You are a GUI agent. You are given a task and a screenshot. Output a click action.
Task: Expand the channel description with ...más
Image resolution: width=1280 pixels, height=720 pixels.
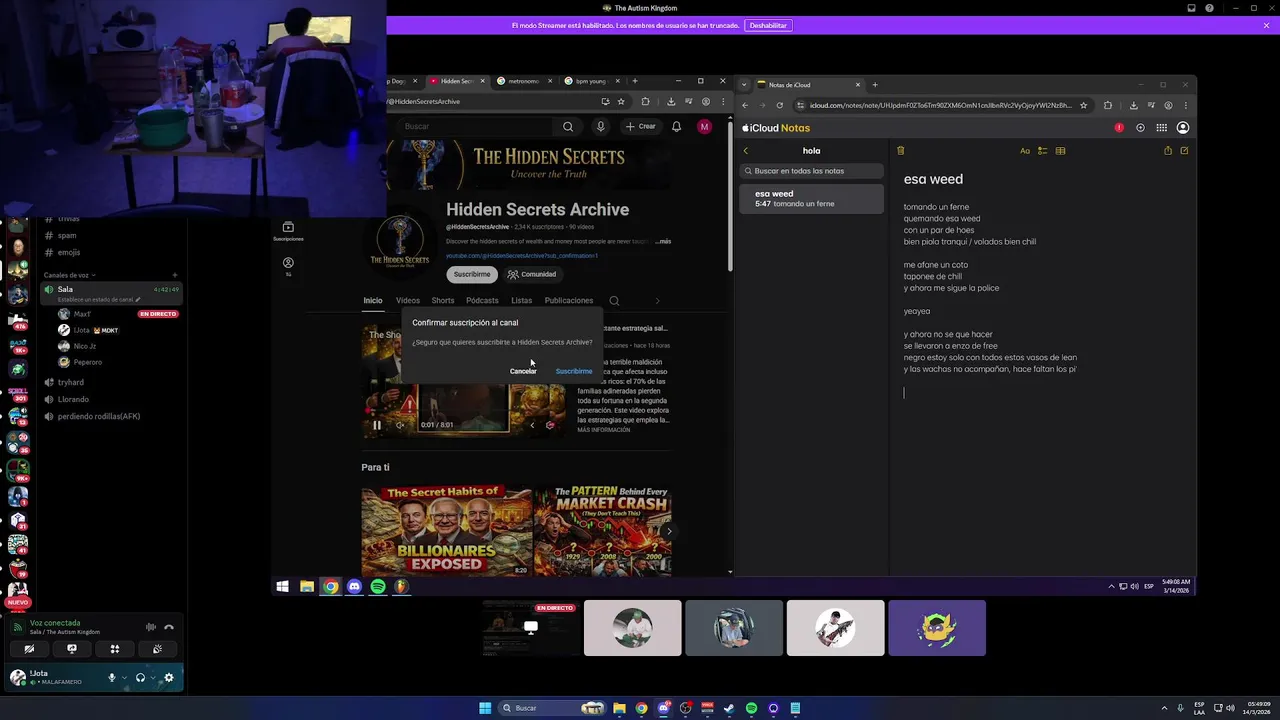tap(663, 241)
